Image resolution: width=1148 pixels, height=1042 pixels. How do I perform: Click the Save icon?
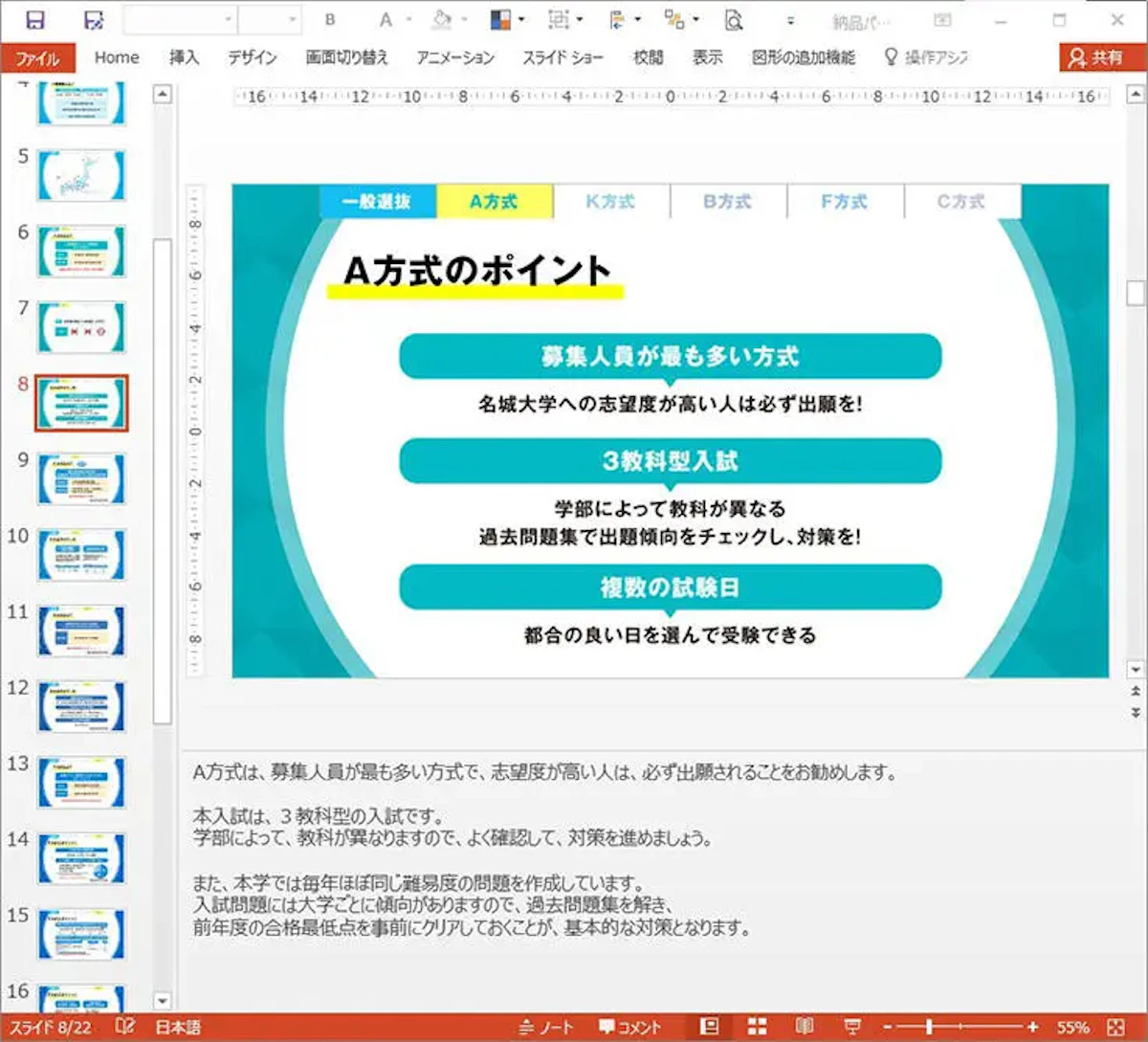[x=35, y=19]
